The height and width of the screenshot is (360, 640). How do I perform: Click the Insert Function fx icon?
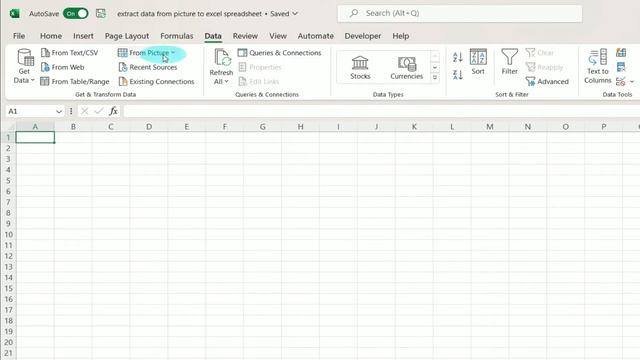tap(113, 111)
